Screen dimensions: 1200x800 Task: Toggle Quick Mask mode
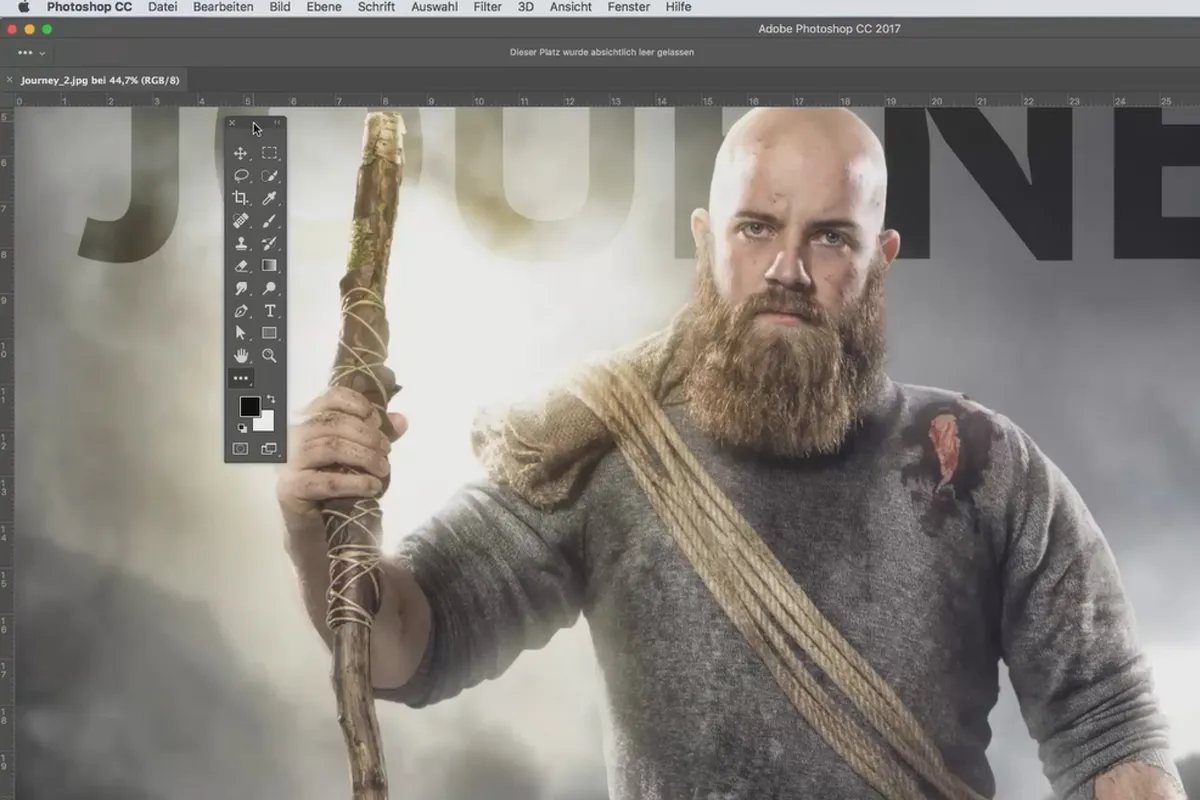[x=240, y=450]
